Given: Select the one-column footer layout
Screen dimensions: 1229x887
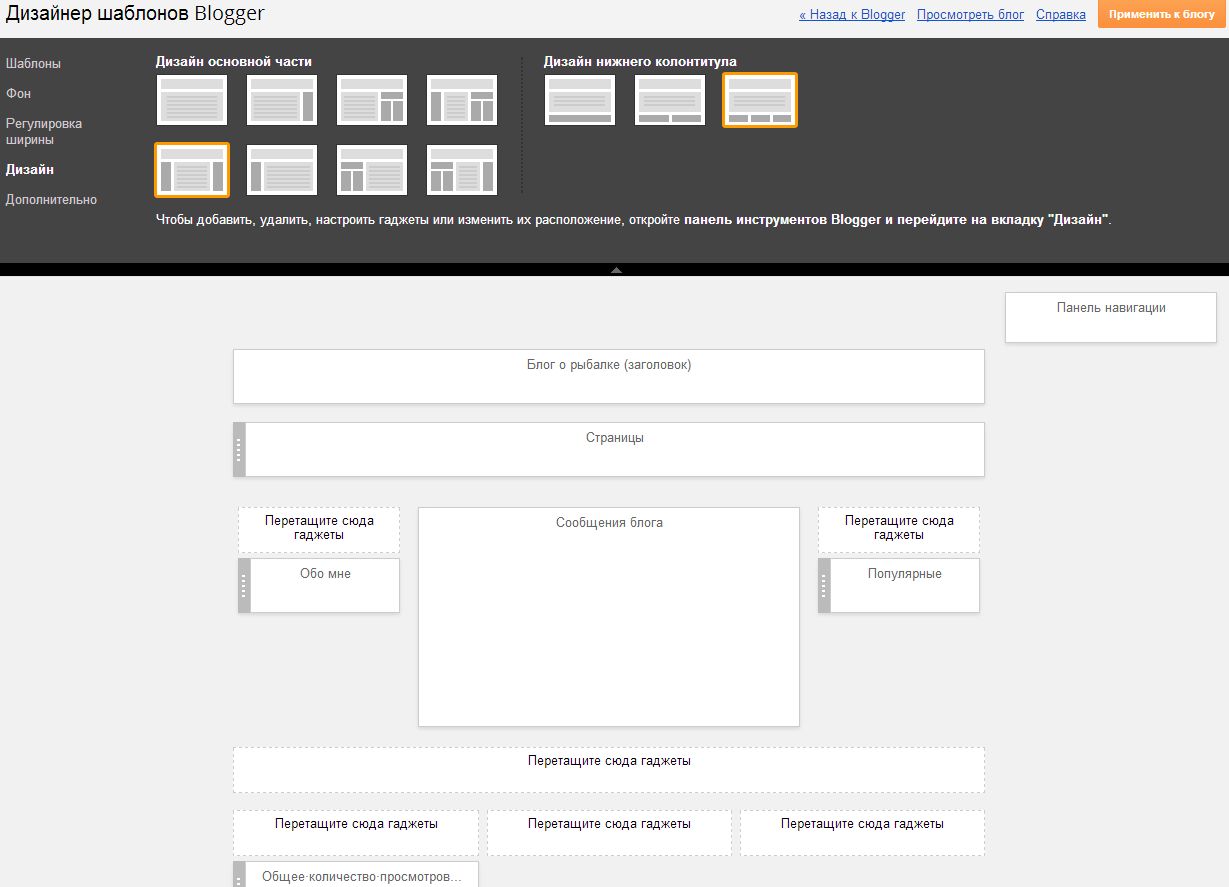Looking at the screenshot, I should [580, 100].
